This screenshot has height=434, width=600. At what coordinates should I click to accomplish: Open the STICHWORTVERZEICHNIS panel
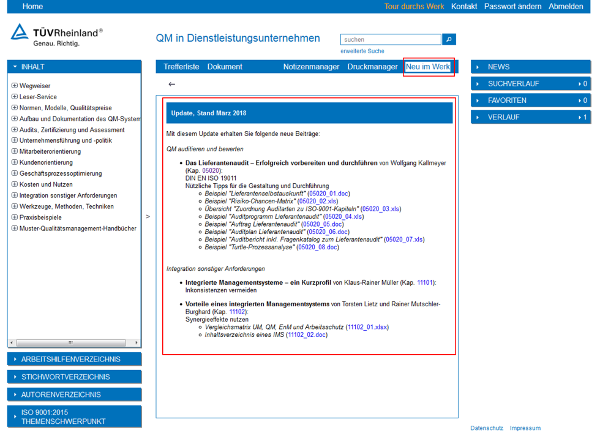tap(74, 377)
